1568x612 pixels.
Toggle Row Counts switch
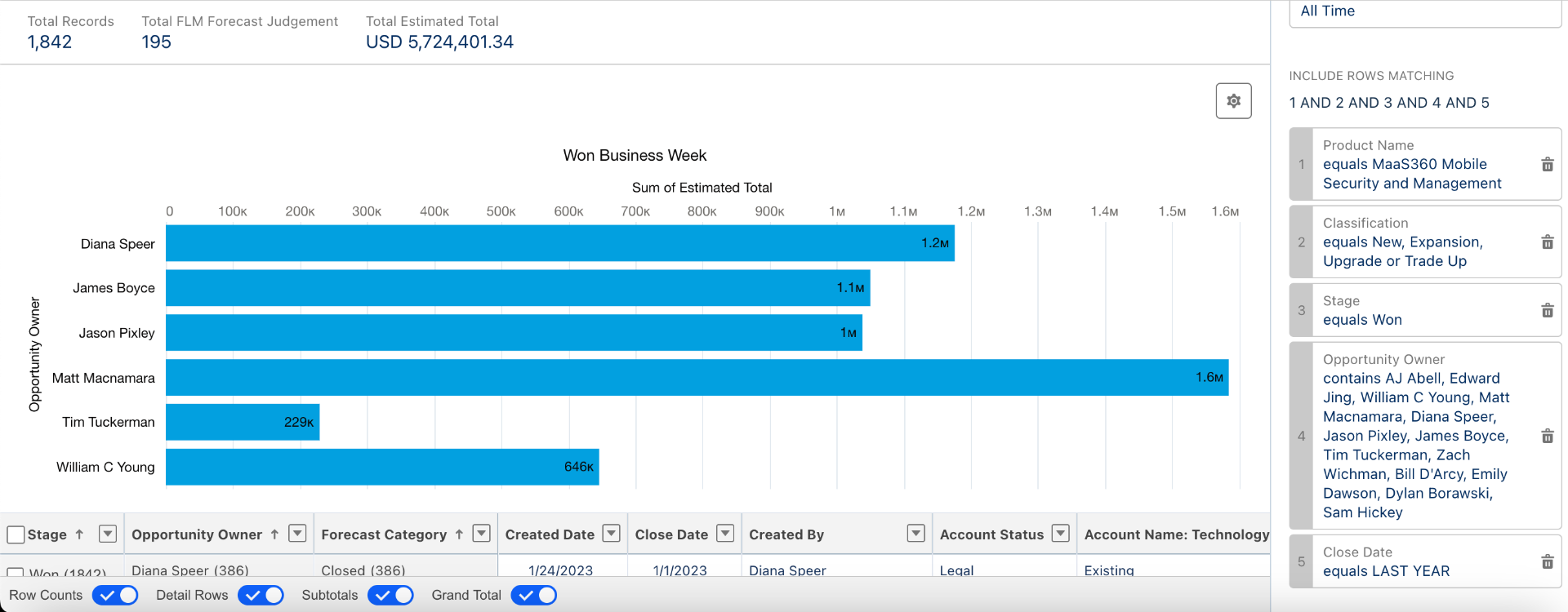click(x=115, y=595)
